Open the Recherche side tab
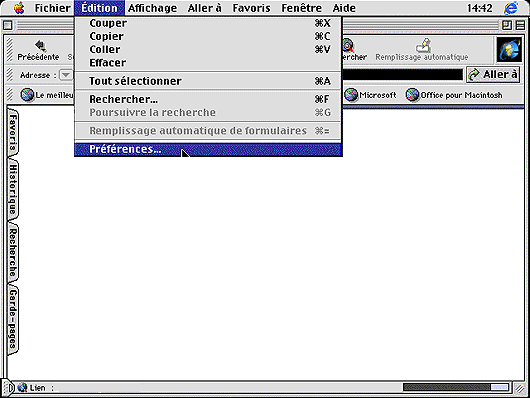 click(13, 253)
